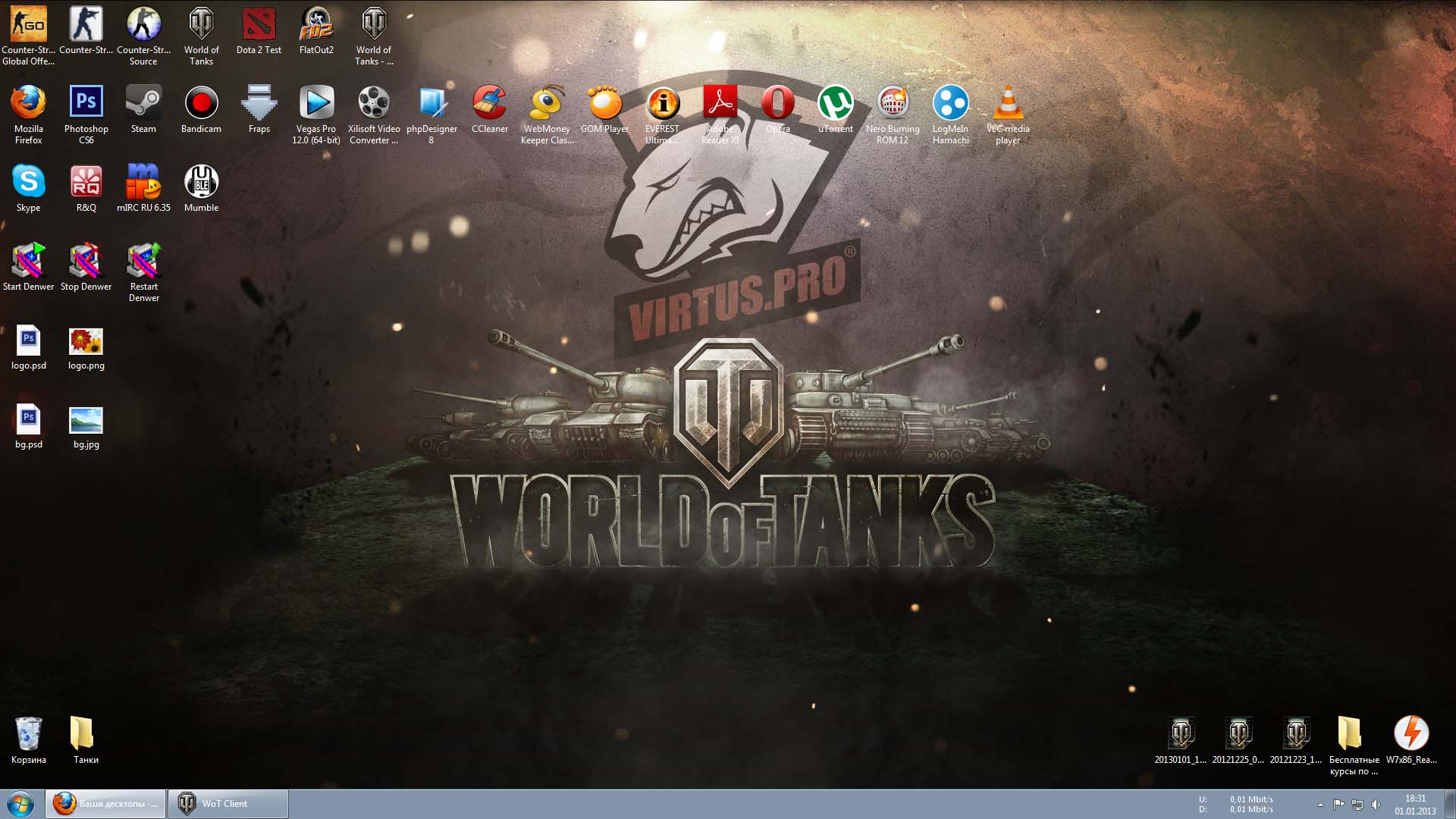This screenshot has height=819, width=1456.
Task: Click the volume speaker tray icon
Action: point(1376,805)
